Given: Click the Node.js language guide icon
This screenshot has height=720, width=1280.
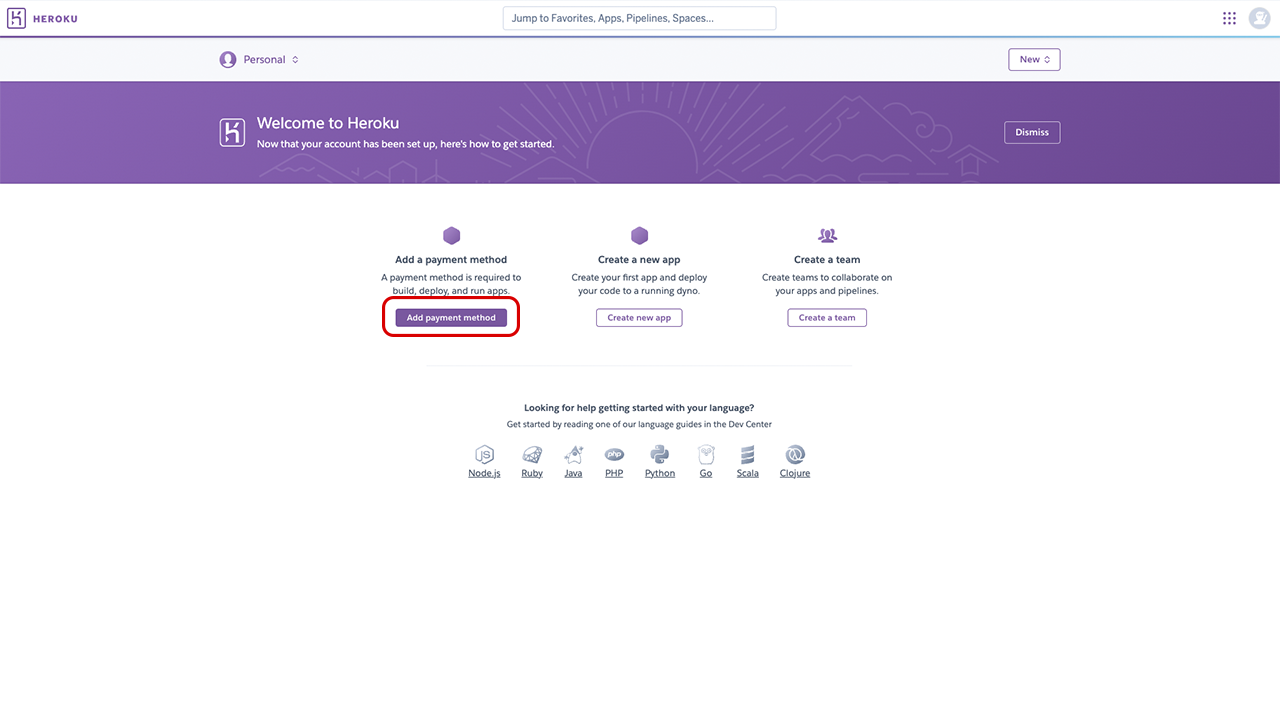Looking at the screenshot, I should [484, 455].
